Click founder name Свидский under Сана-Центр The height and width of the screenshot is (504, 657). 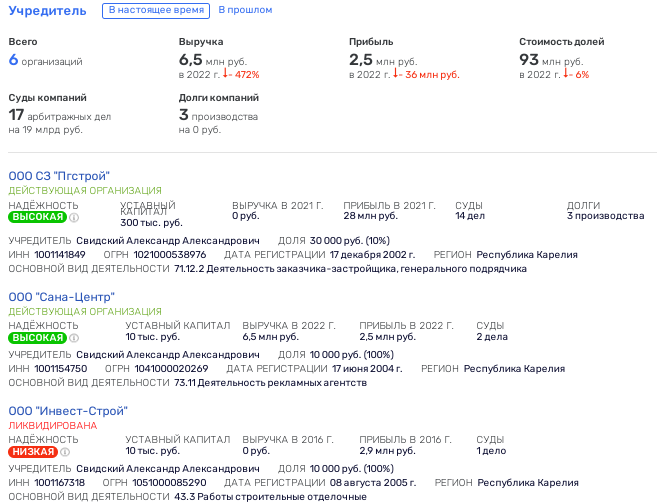coord(168,355)
